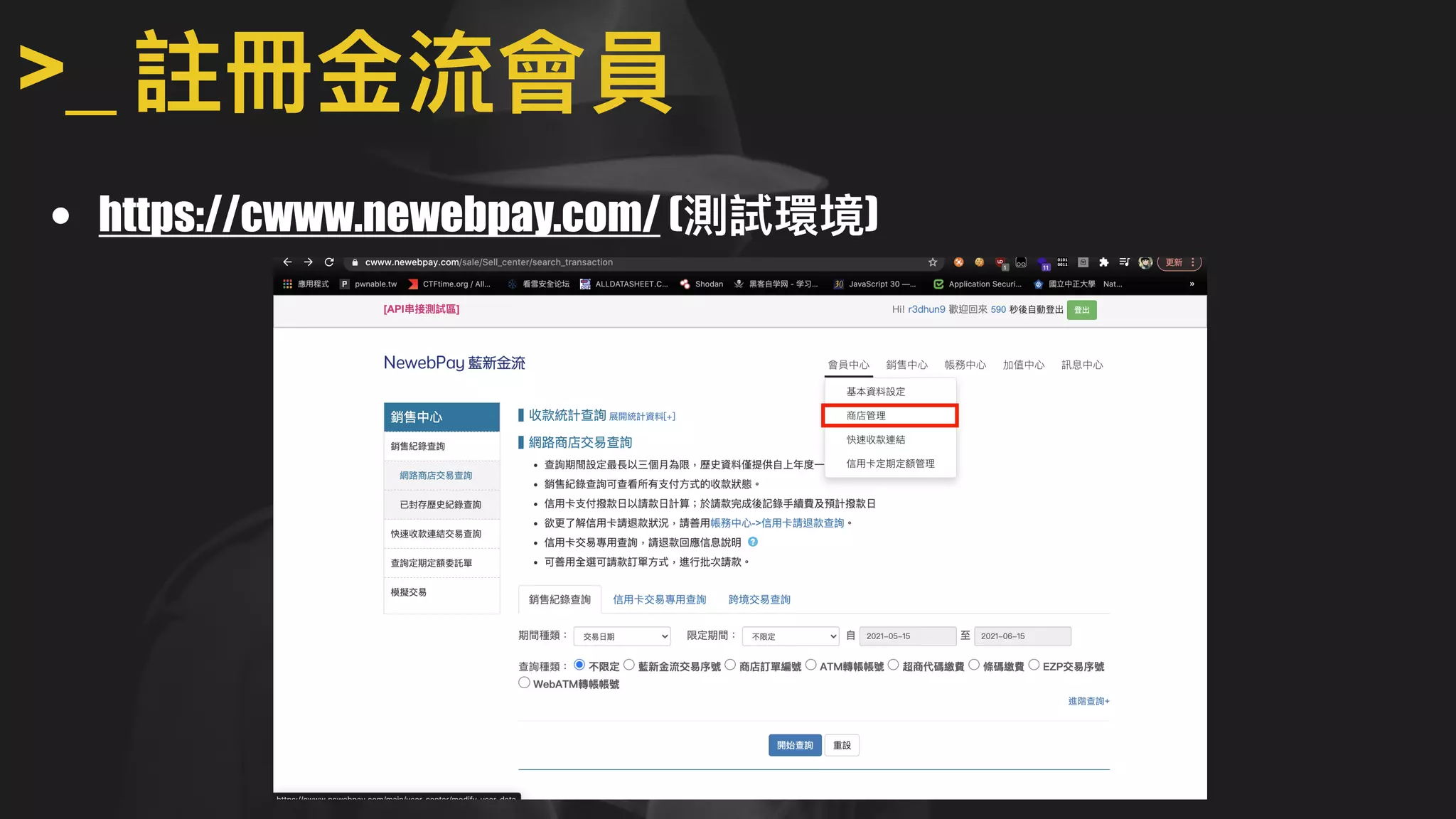This screenshot has height=819, width=1456.
Task: Open the 限定期間 不限定 dropdown
Action: tap(791, 636)
